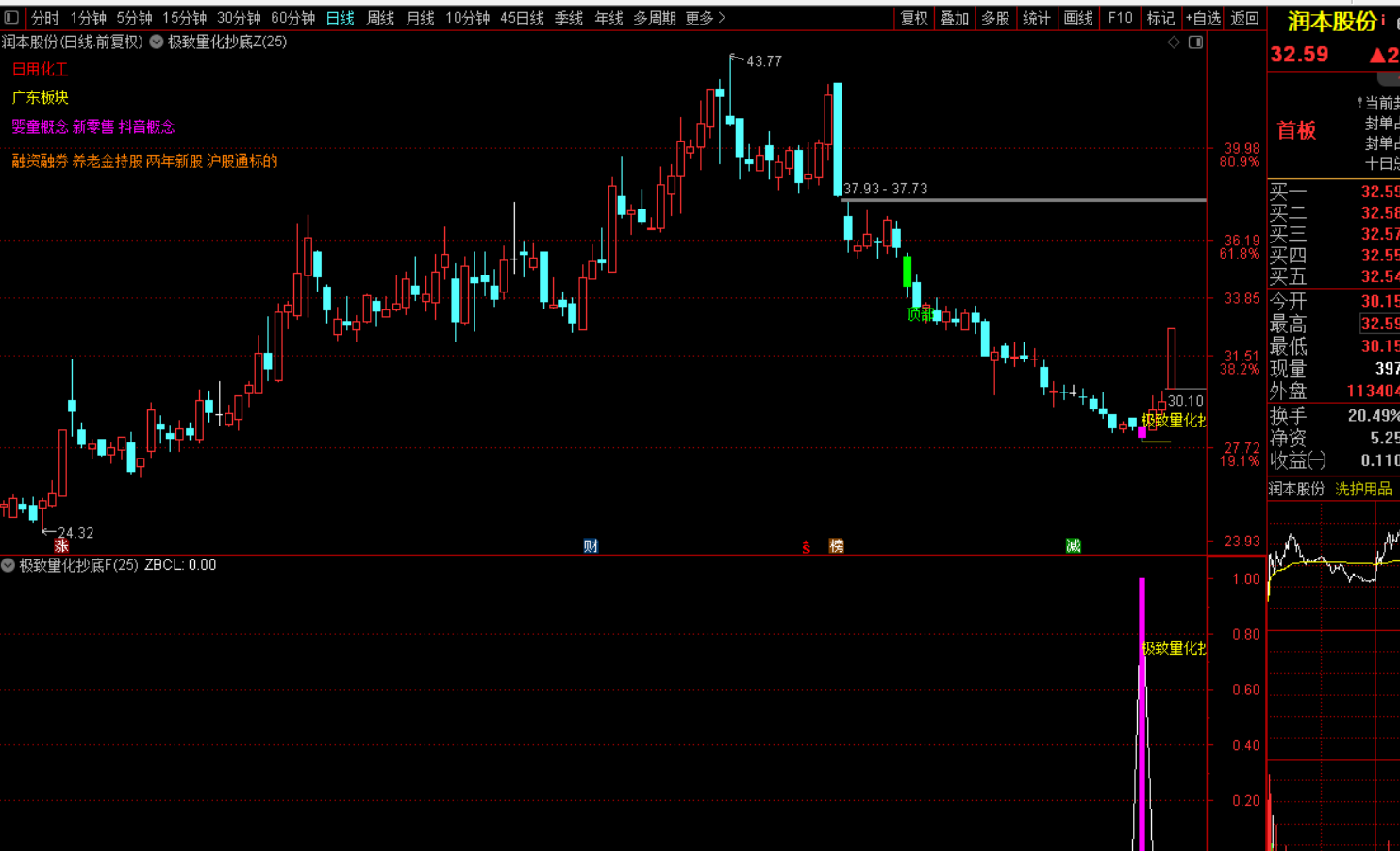1400x851 pixels.
Task: Click the 画线 drawing tools button
Action: (1078, 18)
